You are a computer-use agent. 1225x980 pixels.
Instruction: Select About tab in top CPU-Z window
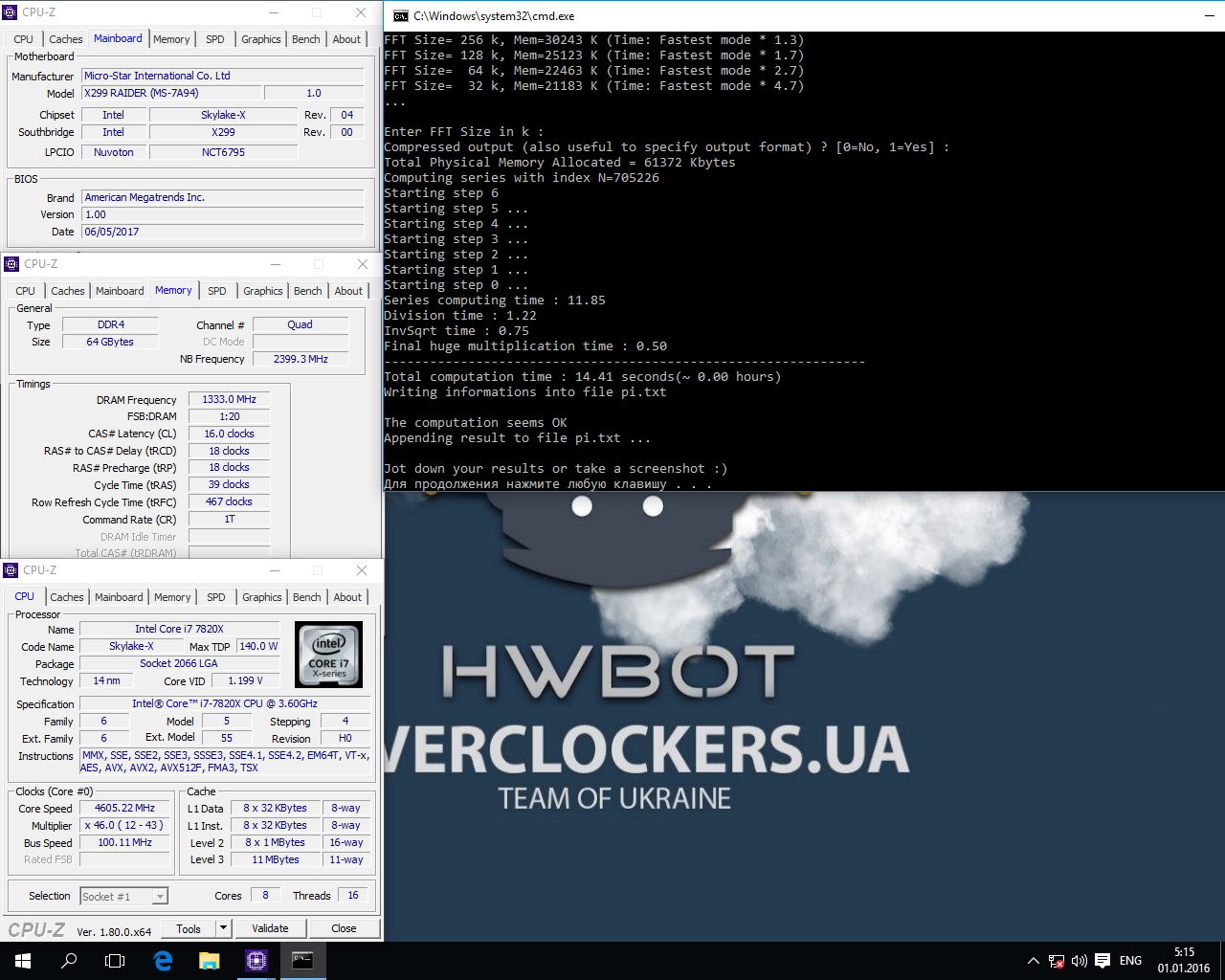[x=346, y=39]
